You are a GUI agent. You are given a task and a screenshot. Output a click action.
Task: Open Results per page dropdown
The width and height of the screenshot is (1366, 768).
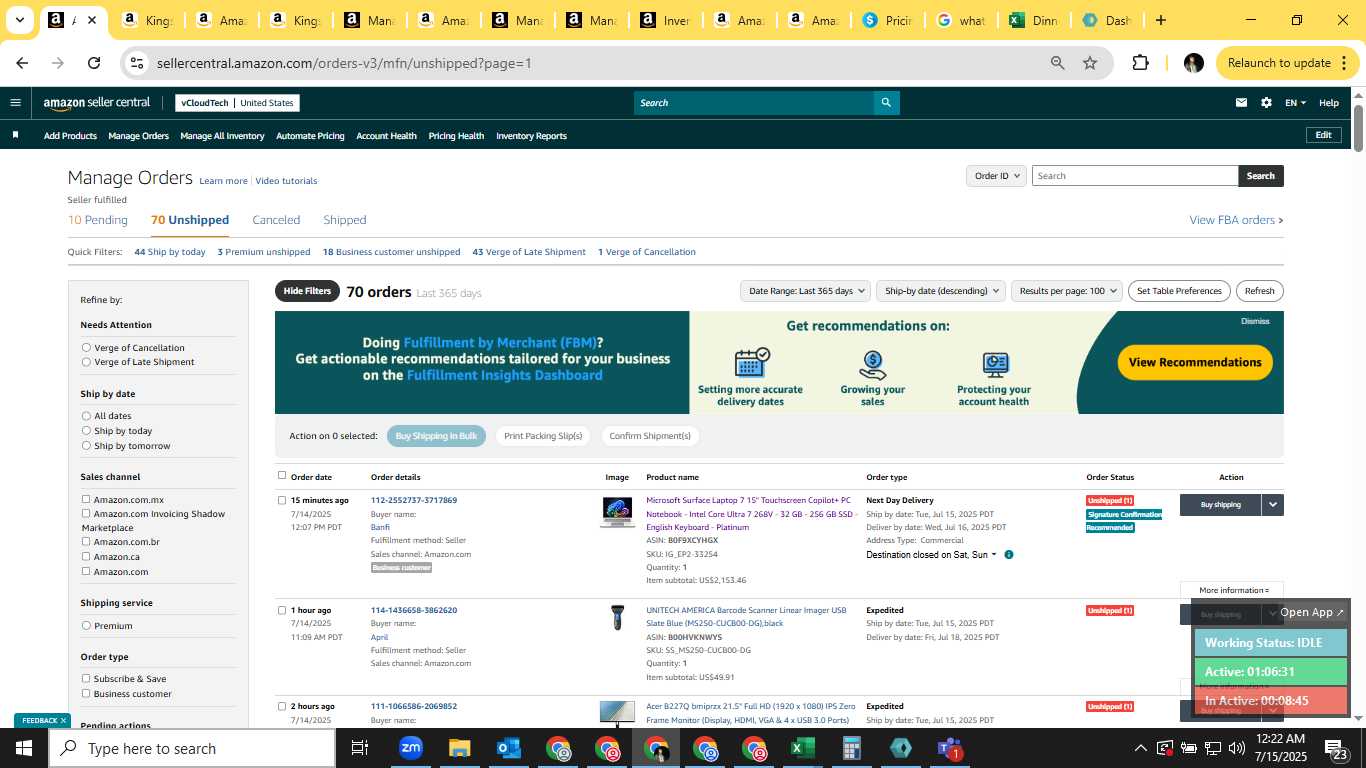[x=1066, y=291]
